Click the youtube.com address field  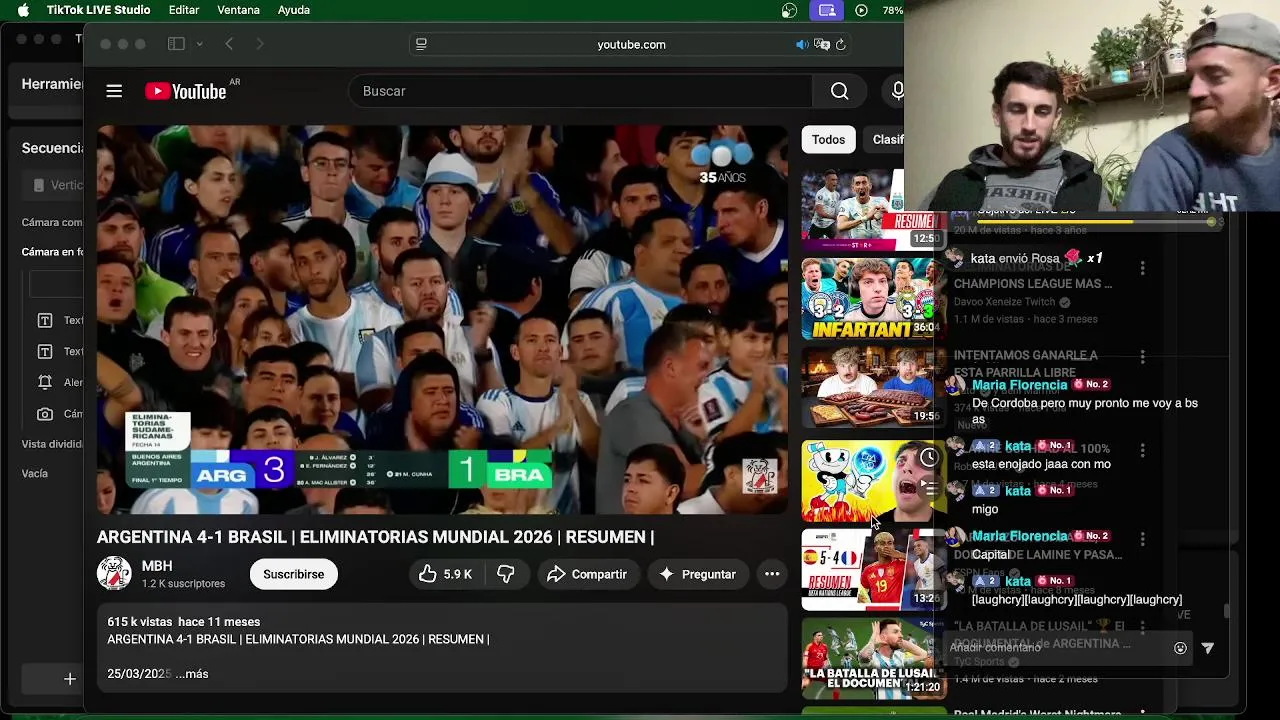pyautogui.click(x=631, y=44)
